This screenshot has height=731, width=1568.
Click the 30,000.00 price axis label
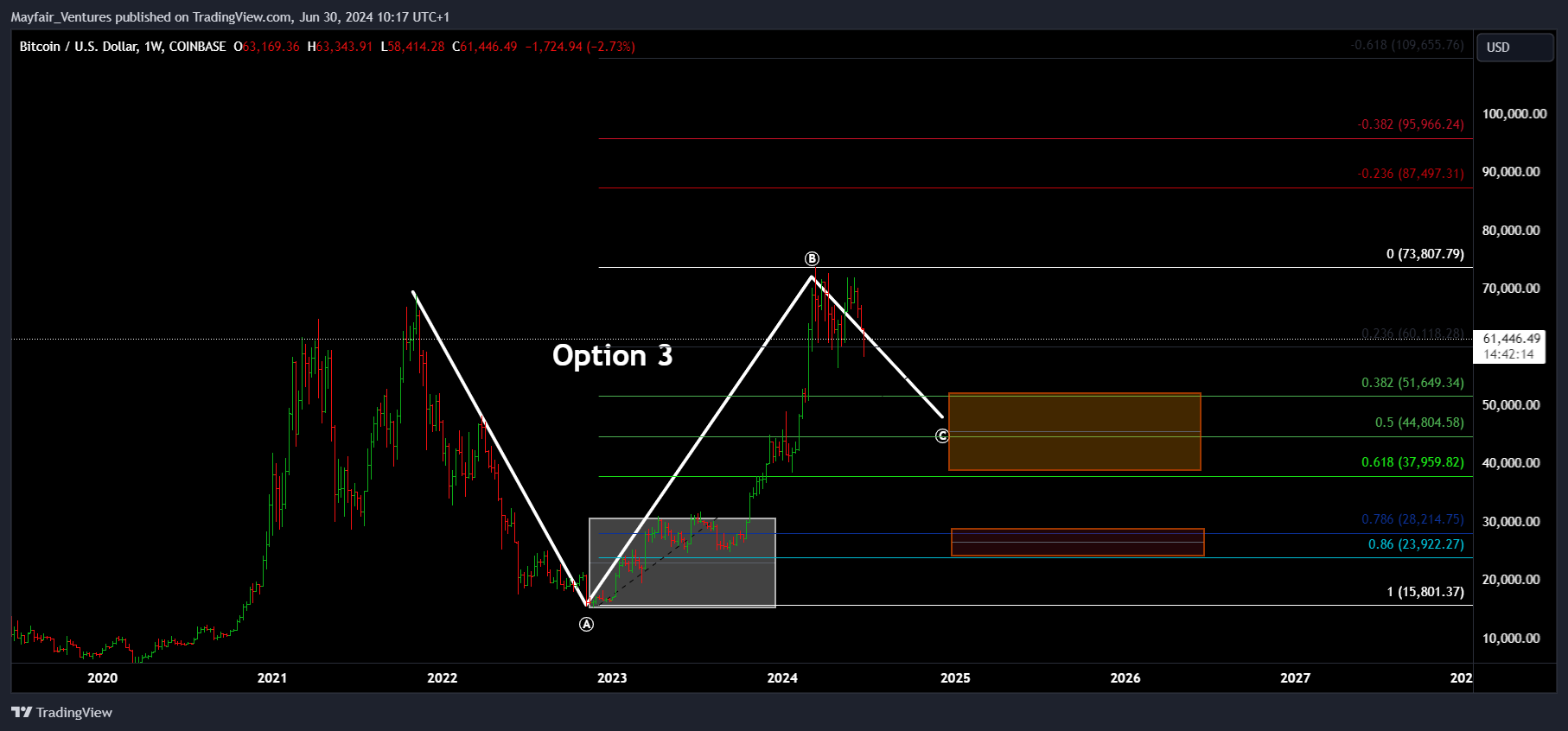coord(1511,522)
